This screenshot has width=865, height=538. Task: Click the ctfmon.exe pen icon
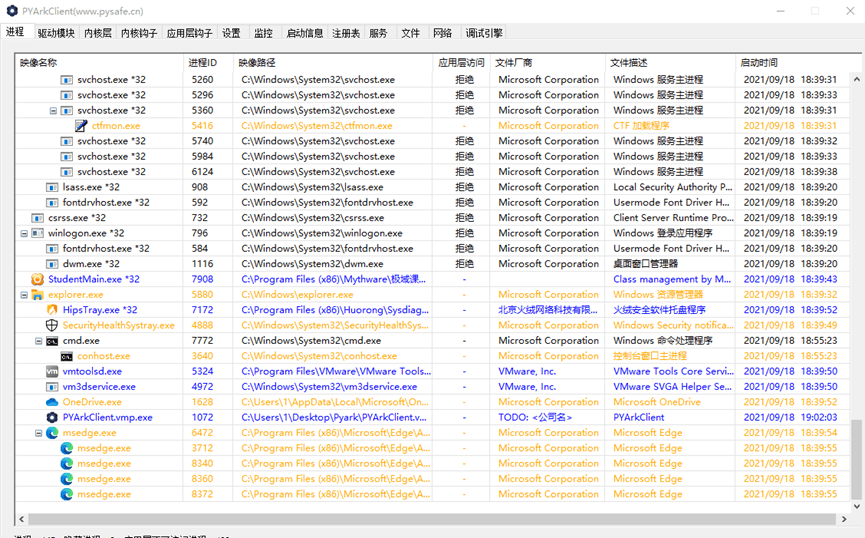pyautogui.click(x=82, y=126)
